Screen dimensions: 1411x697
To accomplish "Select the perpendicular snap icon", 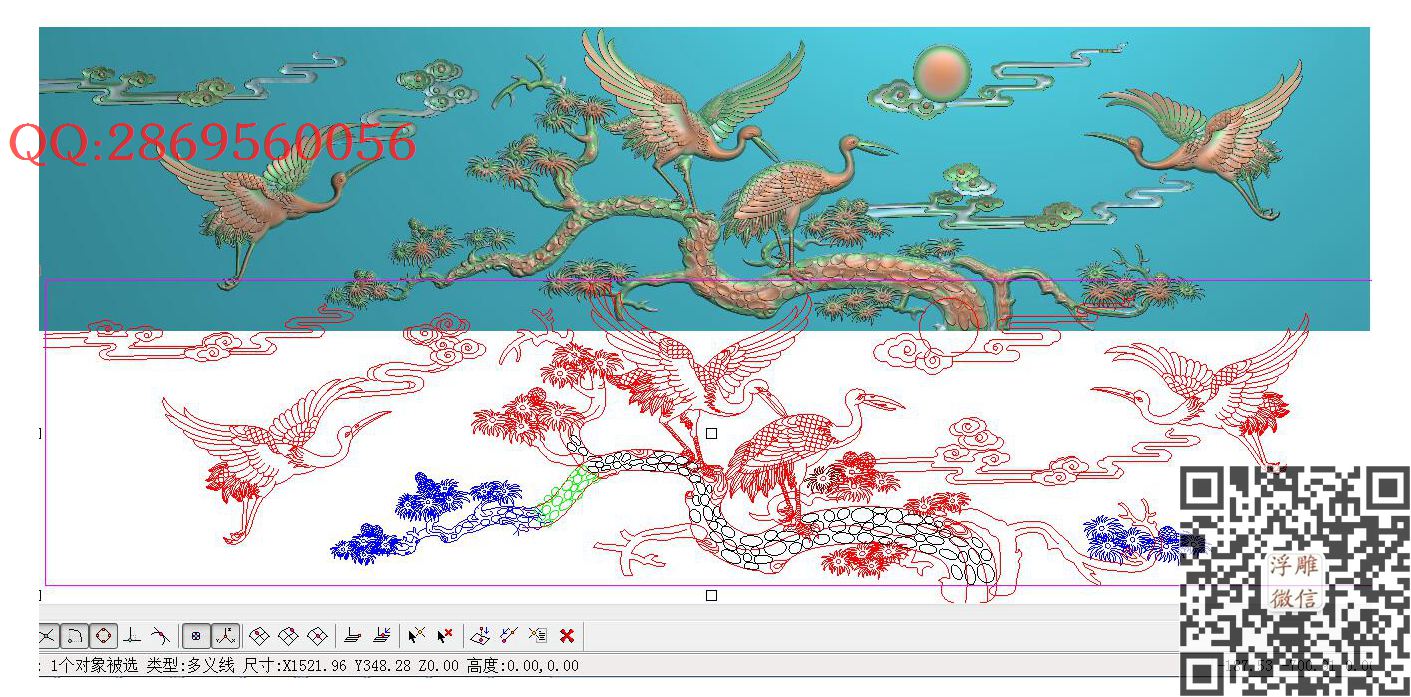I will click(x=131, y=636).
